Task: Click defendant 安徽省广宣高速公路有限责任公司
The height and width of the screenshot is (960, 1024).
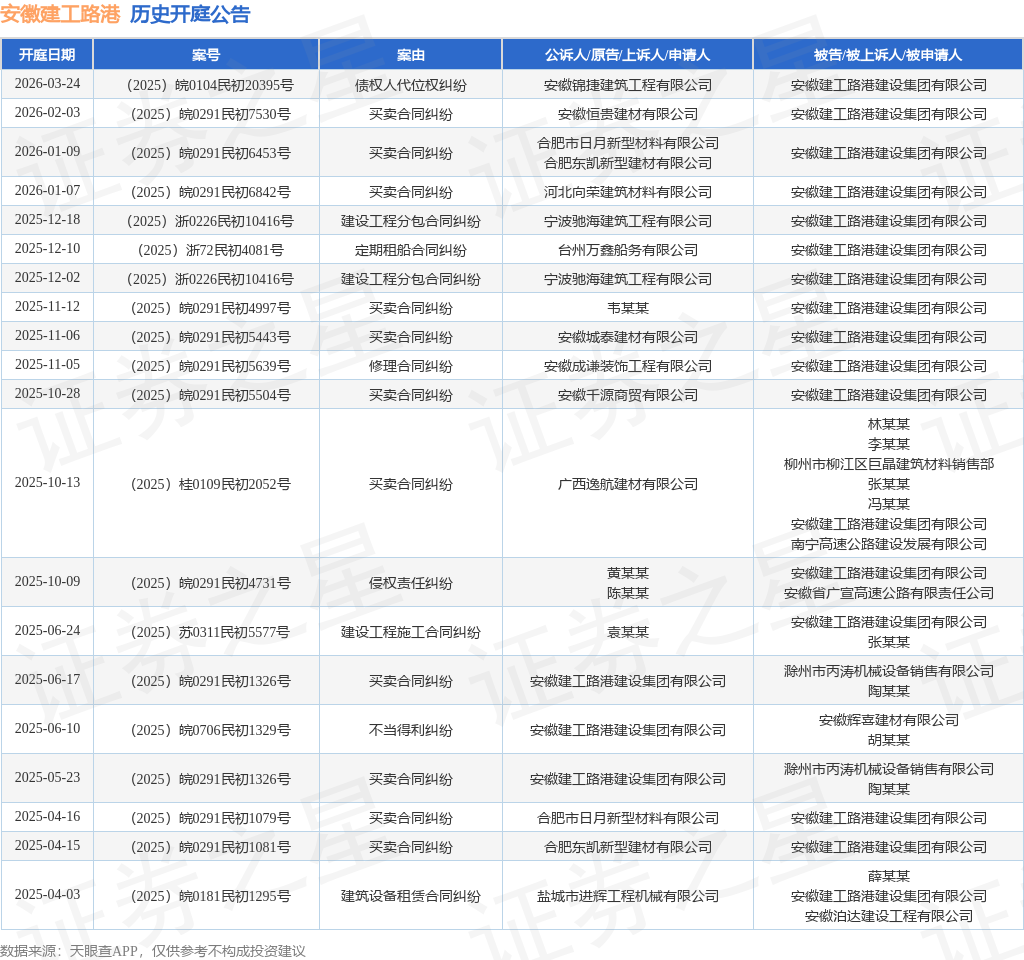Action: (x=888, y=593)
